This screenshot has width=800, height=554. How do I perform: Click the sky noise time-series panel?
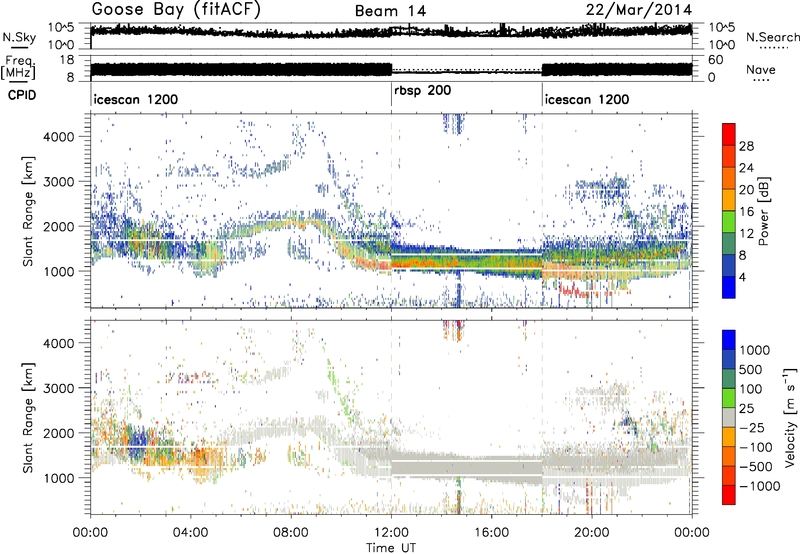pyautogui.click(x=391, y=36)
